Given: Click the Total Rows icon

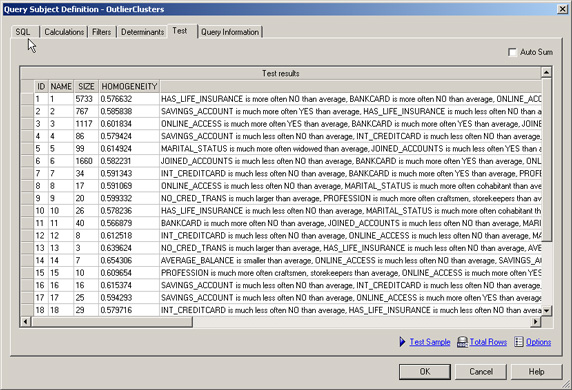Looking at the screenshot, I should 462,342.
